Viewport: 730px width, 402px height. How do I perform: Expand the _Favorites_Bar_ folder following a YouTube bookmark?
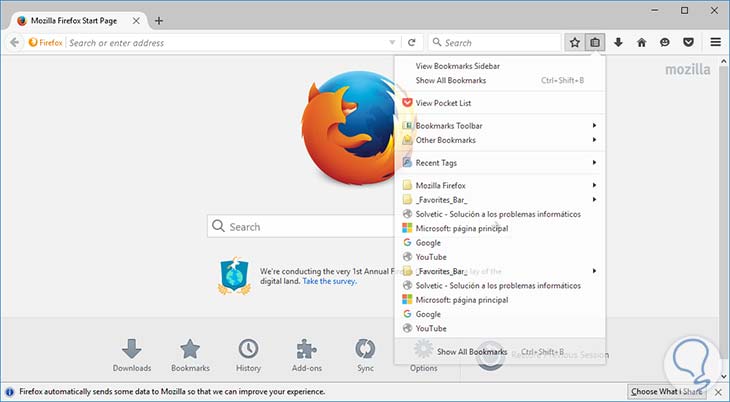[x=500, y=271]
